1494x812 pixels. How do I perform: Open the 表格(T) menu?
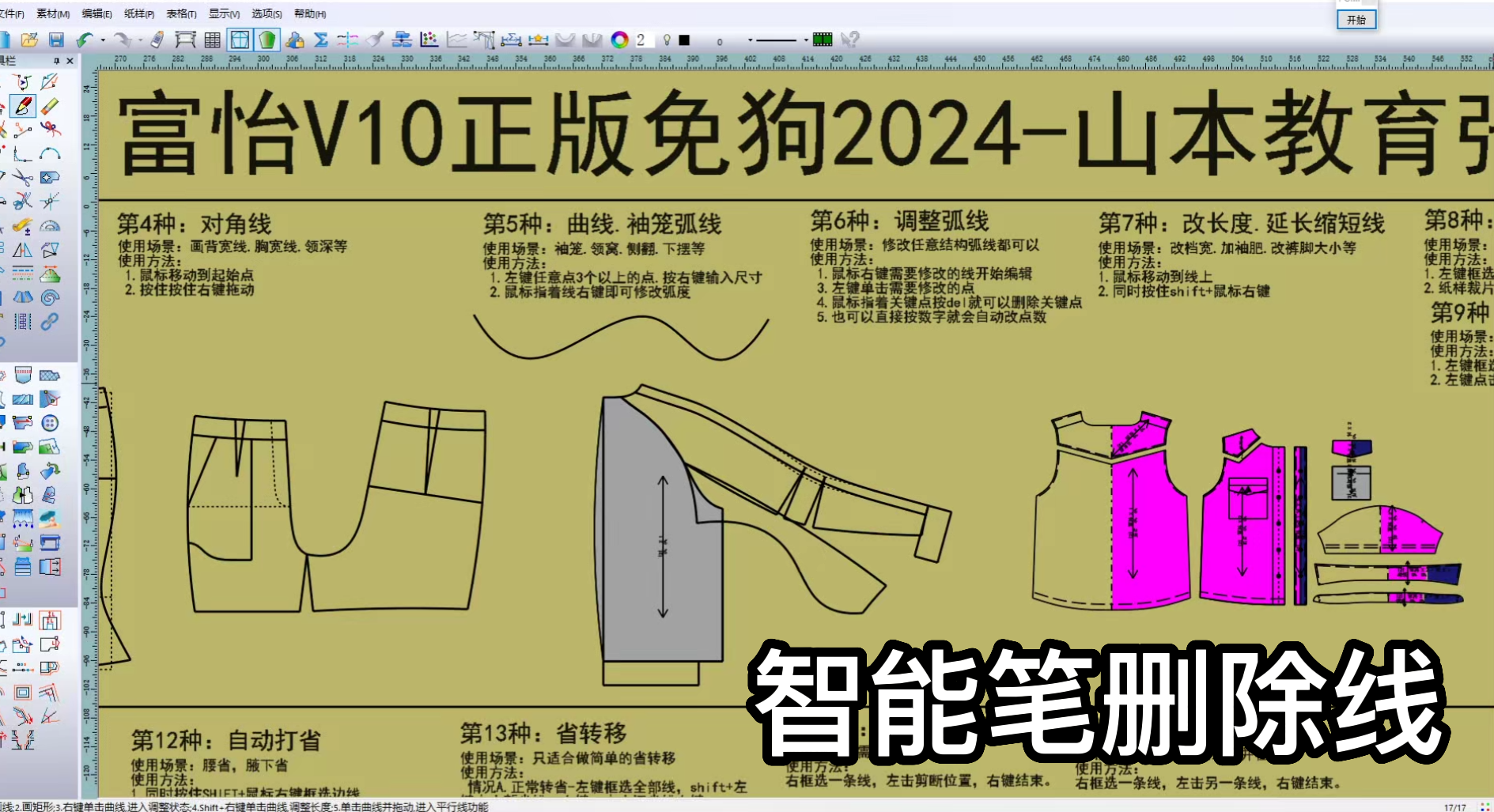[x=181, y=13]
